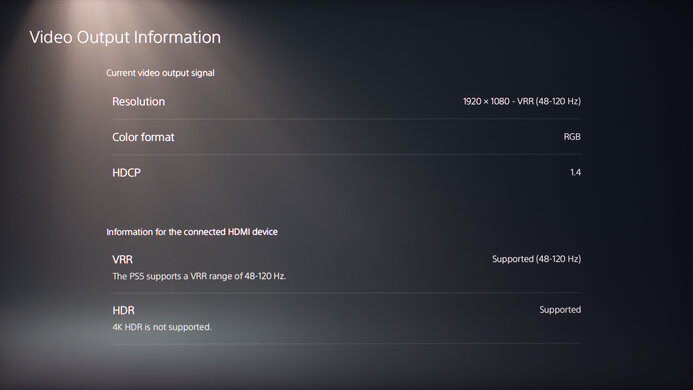Click the 'Video Output Information' page title
693x390 pixels.
[125, 37]
